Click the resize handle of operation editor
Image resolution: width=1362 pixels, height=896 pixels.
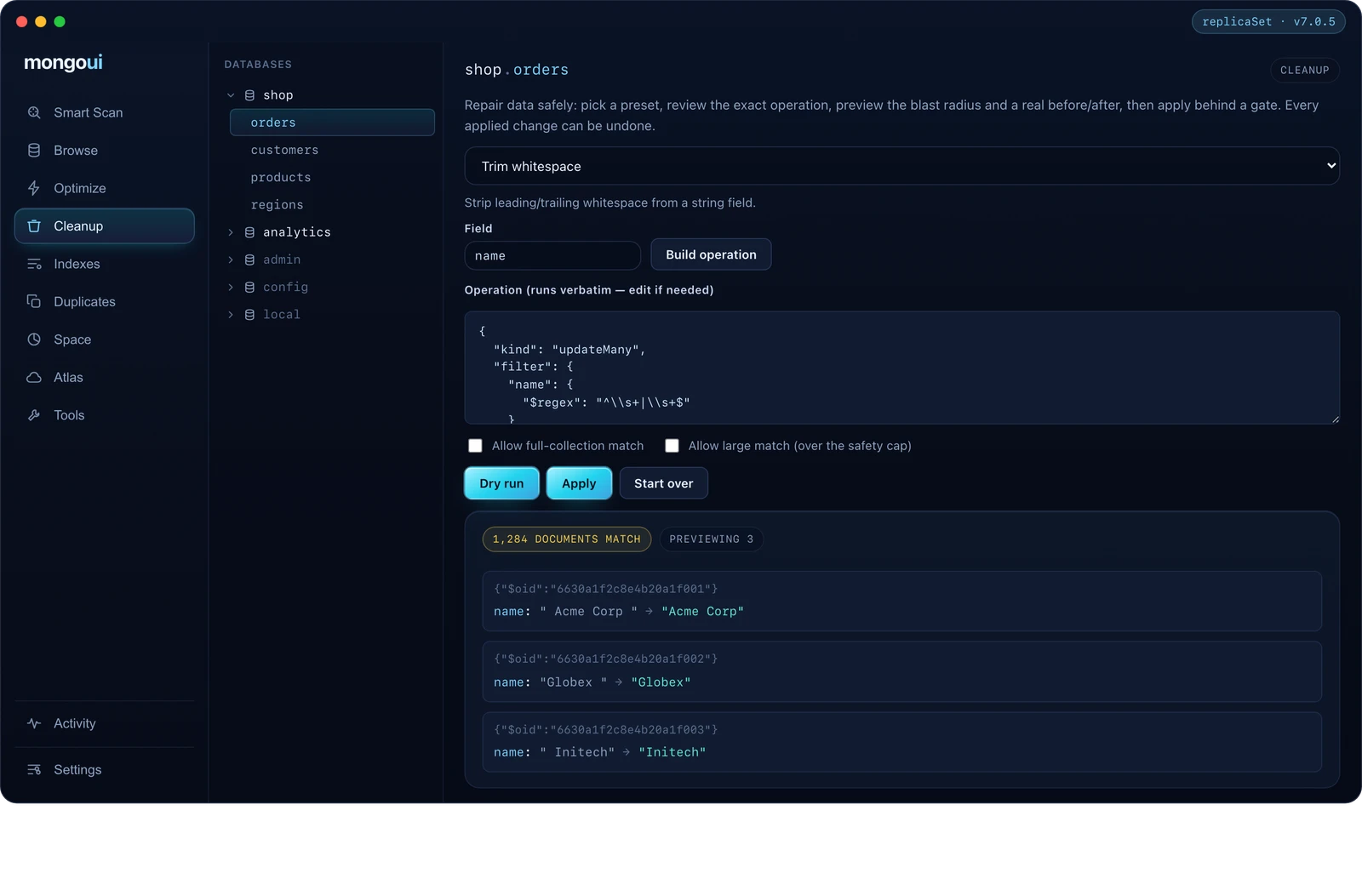1335,419
